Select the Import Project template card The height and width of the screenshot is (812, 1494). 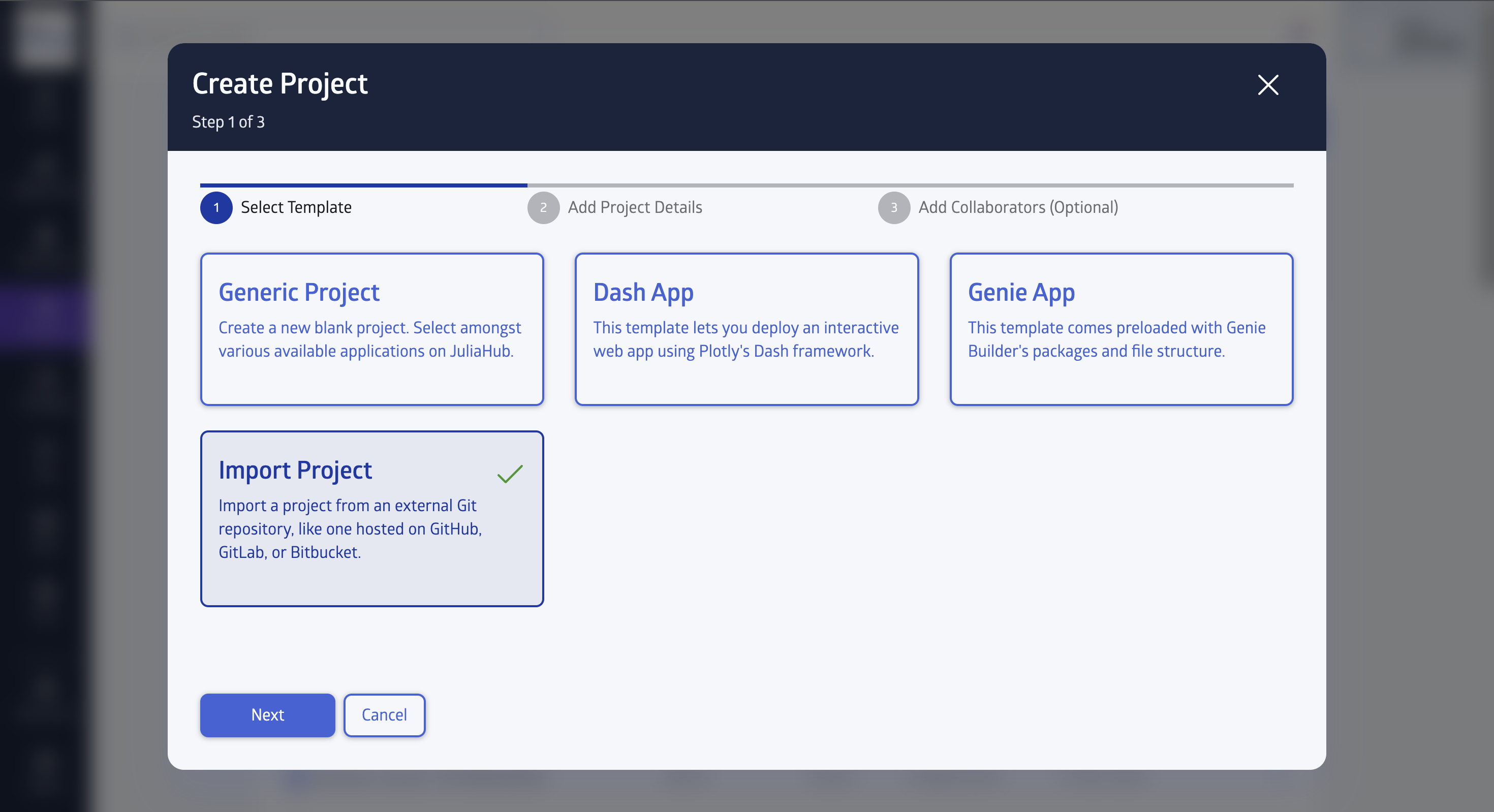coord(372,518)
